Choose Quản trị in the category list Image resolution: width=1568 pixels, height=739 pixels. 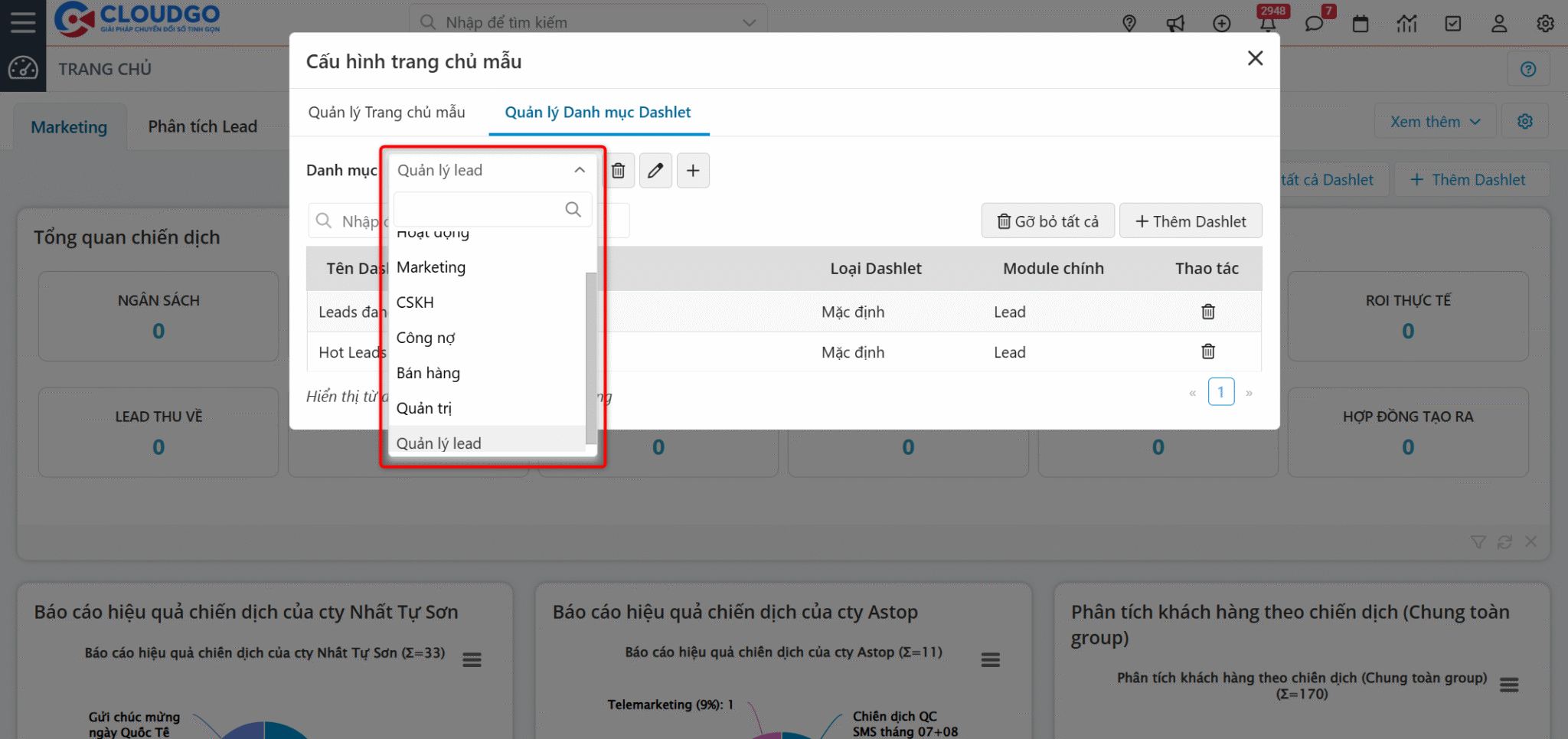pyautogui.click(x=488, y=408)
